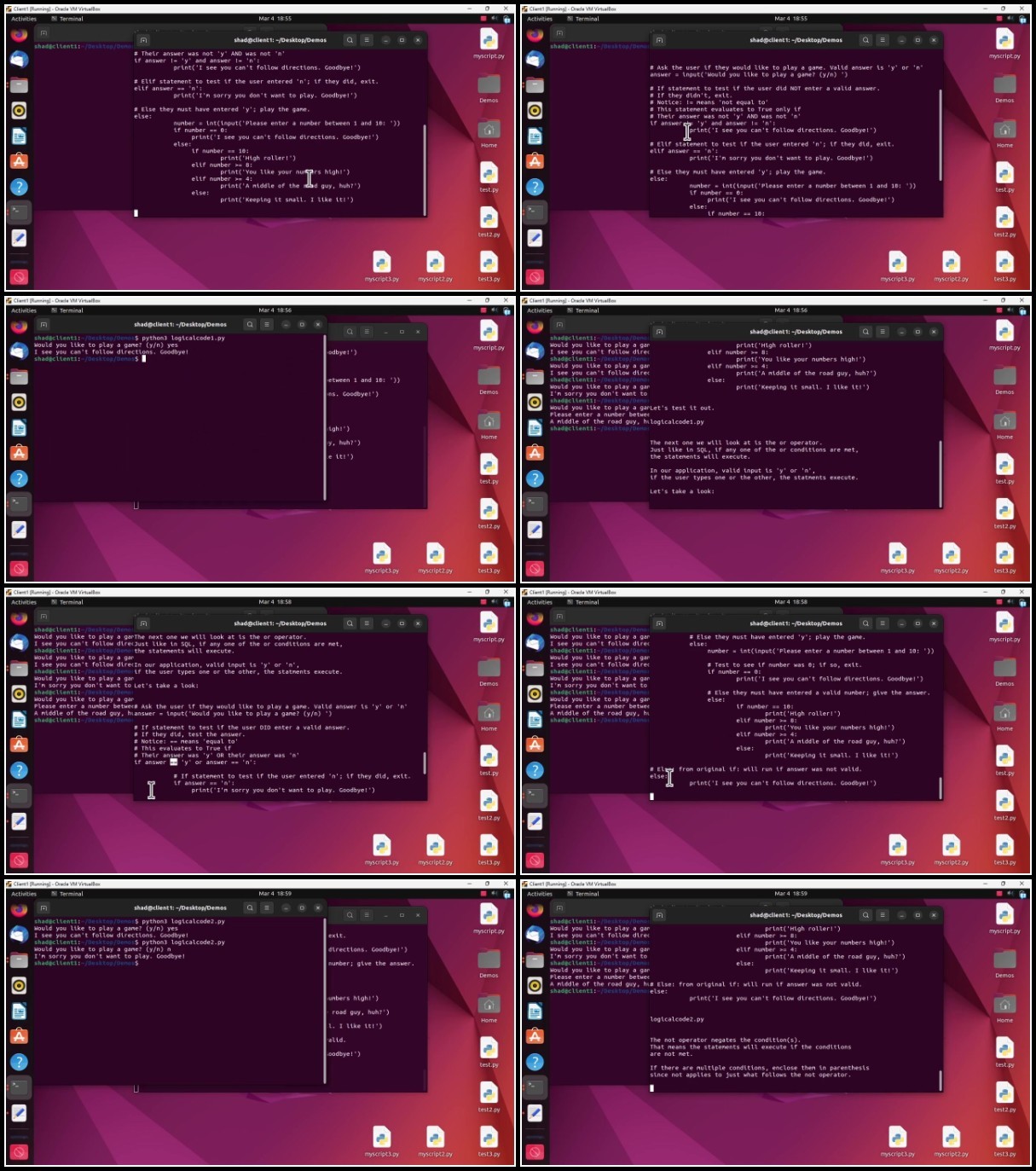Select myscript.py desktop icon in top-left screenshot
1036x1171 pixels.
tap(489, 43)
